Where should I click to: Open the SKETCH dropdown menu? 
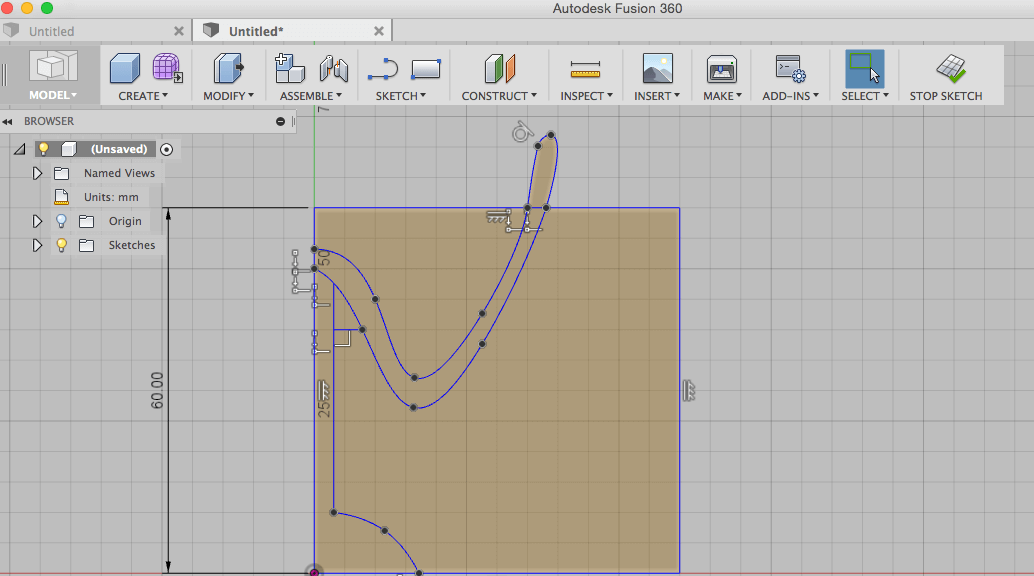pyautogui.click(x=401, y=96)
